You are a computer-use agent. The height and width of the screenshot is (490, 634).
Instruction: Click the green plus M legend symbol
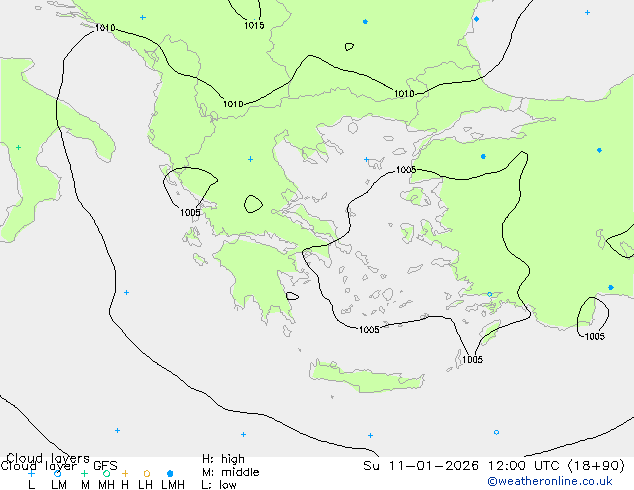(84, 473)
